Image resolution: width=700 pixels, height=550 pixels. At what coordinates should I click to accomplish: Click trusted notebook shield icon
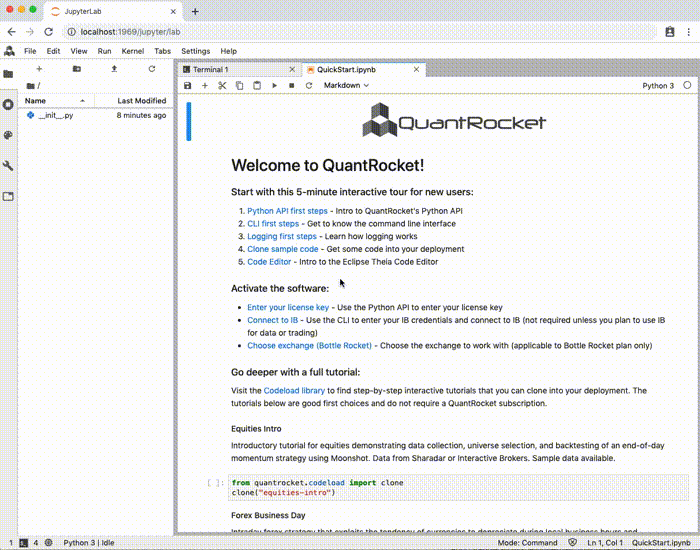tap(572, 543)
